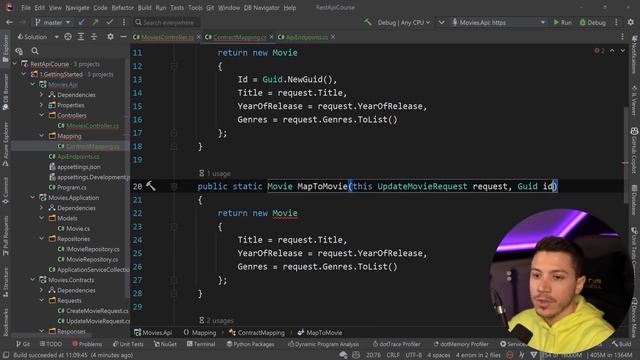Open the Movies.Api: https run configuration dropdown
Viewport: 640px width, 360px height.
point(498,22)
